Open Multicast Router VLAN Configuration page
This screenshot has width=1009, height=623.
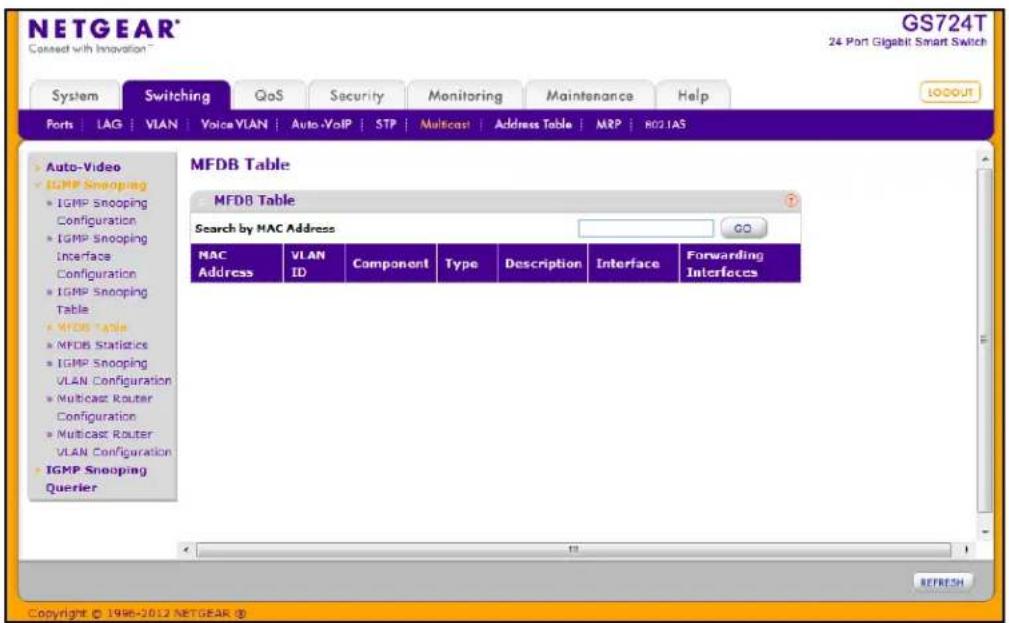pyautogui.click(x=113, y=443)
